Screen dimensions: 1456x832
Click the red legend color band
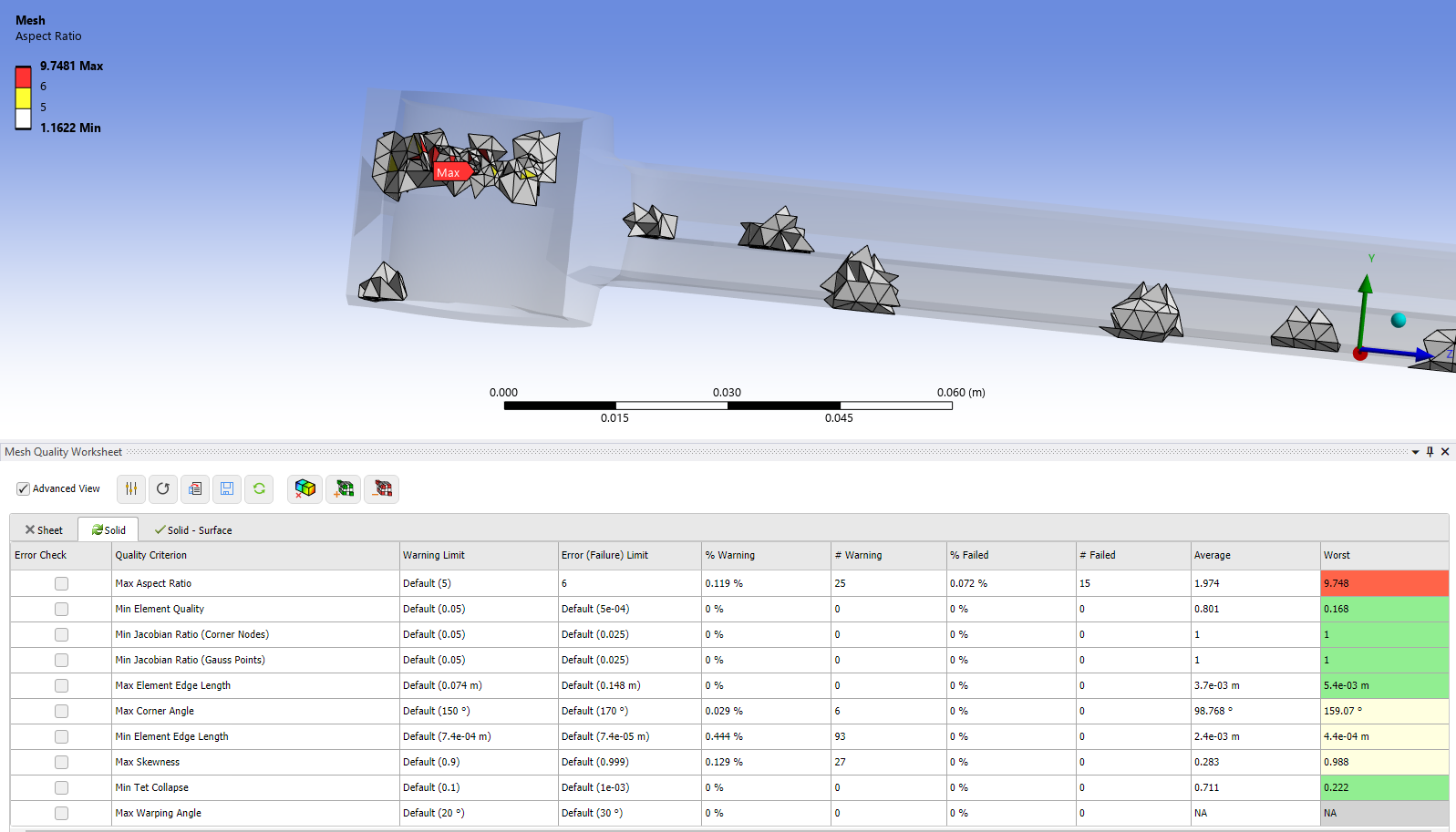(24, 77)
